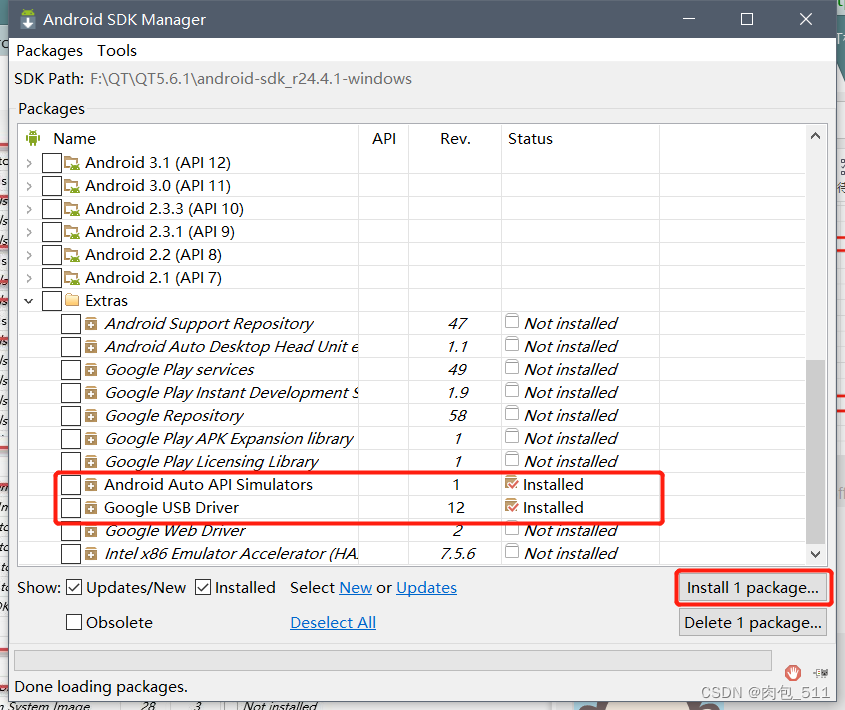Click installed status icon for Google USB Driver

pyautogui.click(x=511, y=506)
